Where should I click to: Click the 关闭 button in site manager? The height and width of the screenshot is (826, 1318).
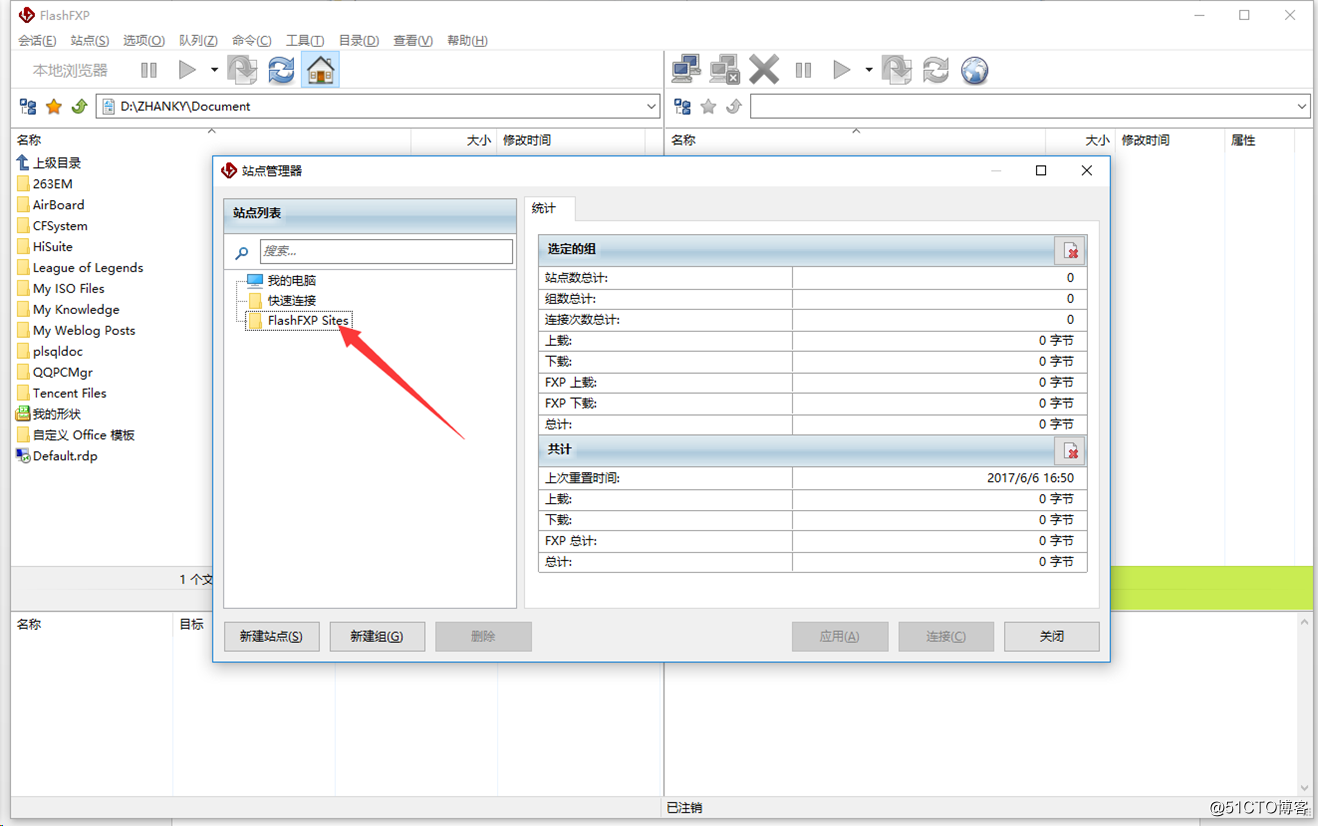[1051, 636]
